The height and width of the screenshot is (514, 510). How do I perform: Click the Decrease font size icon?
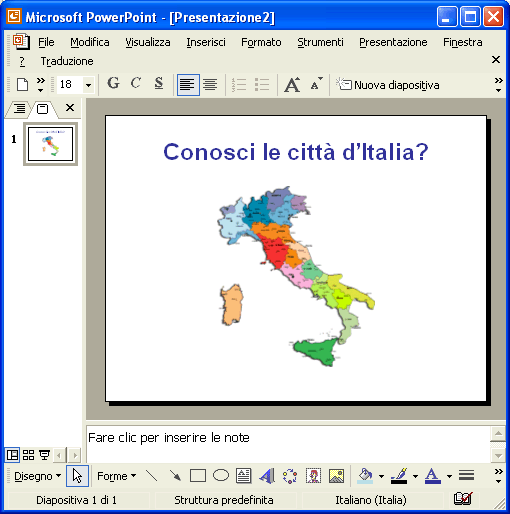click(x=316, y=85)
